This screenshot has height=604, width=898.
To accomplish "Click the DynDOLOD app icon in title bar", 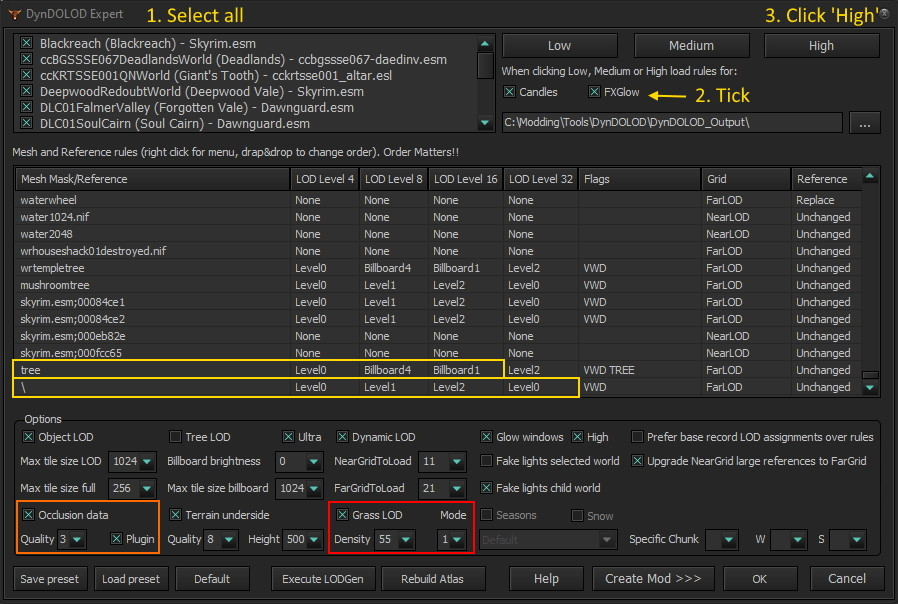I will [x=14, y=14].
